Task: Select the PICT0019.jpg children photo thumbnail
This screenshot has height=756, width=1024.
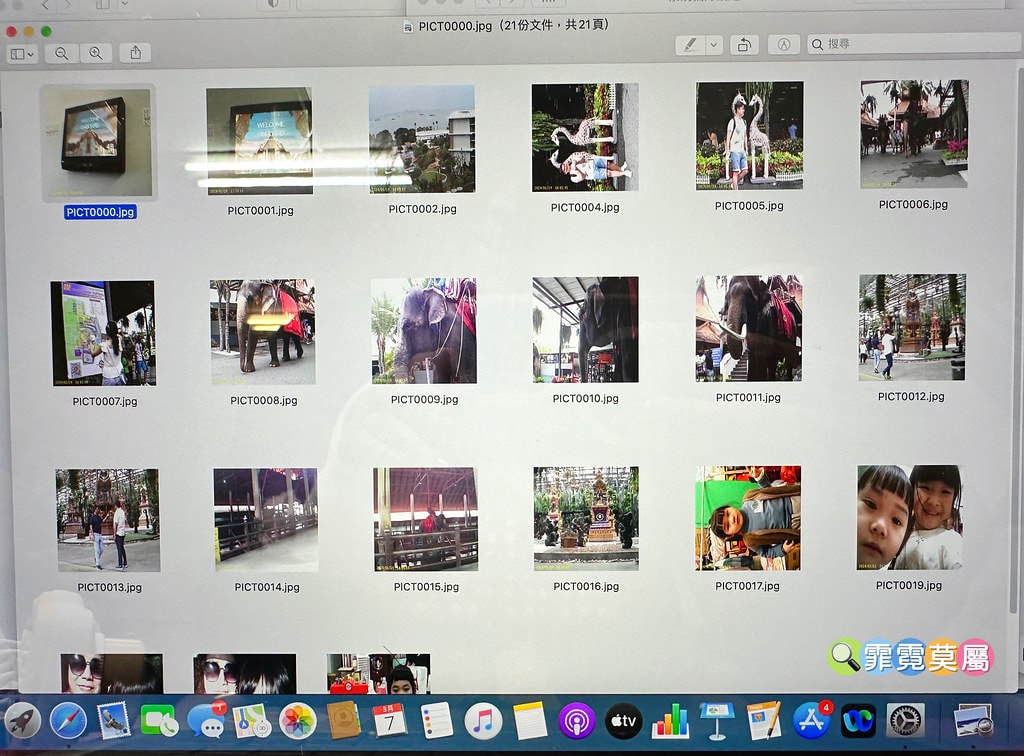Action: coord(909,518)
